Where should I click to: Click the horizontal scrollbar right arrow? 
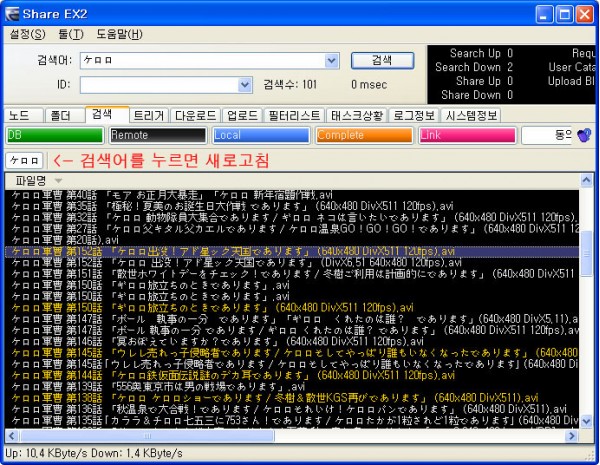pos(572,436)
